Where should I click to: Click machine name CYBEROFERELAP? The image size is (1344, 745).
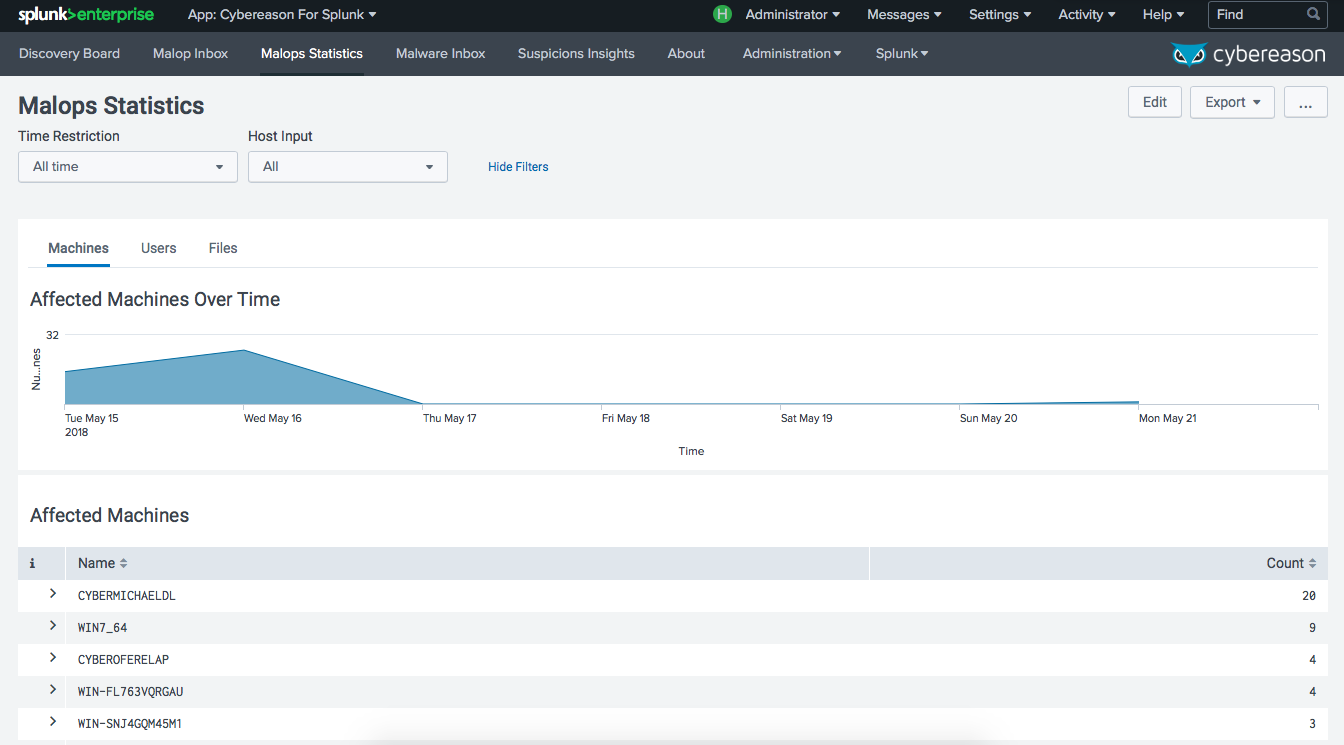(124, 660)
